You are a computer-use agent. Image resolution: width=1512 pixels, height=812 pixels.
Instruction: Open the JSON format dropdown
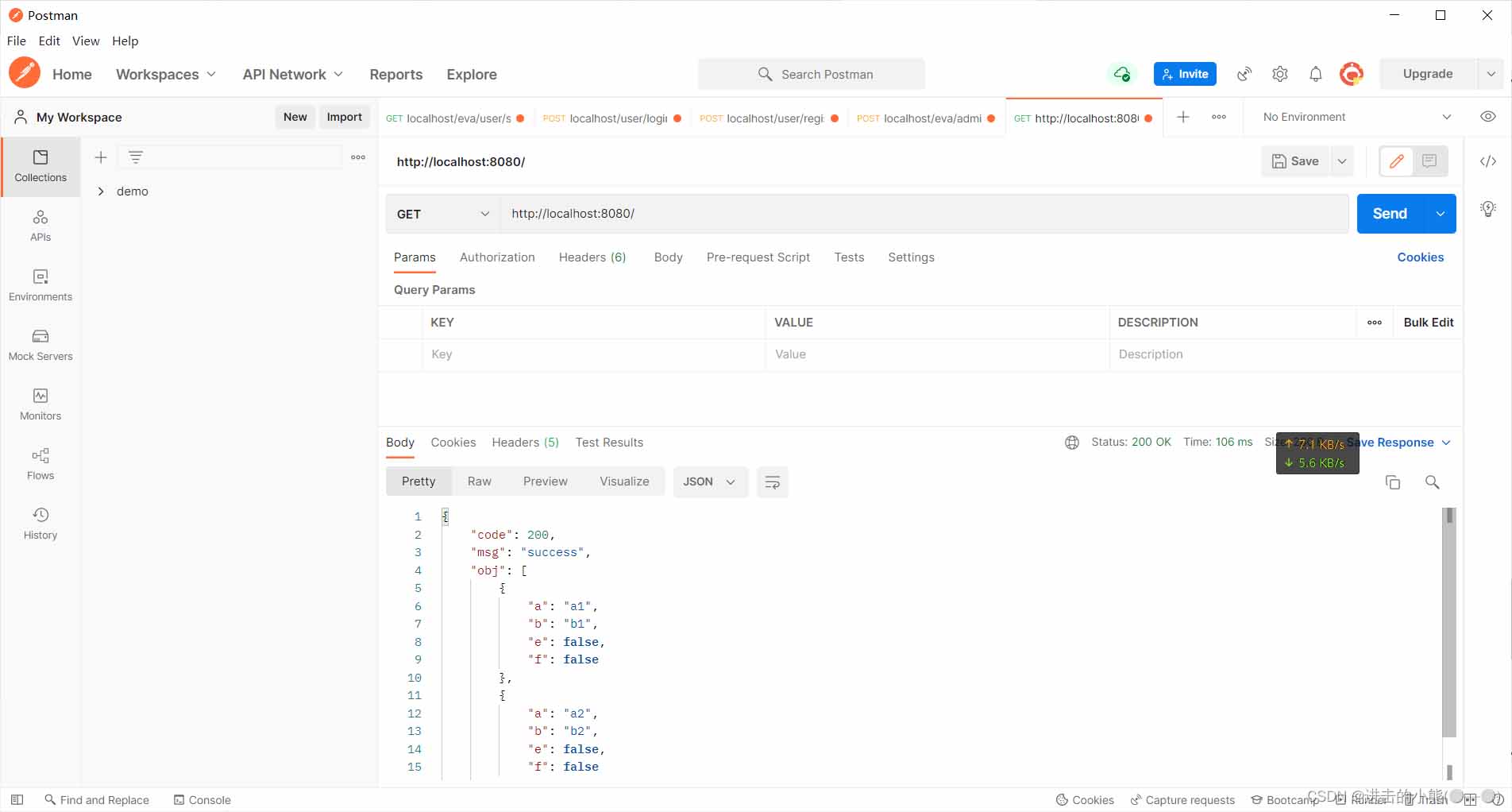709,482
